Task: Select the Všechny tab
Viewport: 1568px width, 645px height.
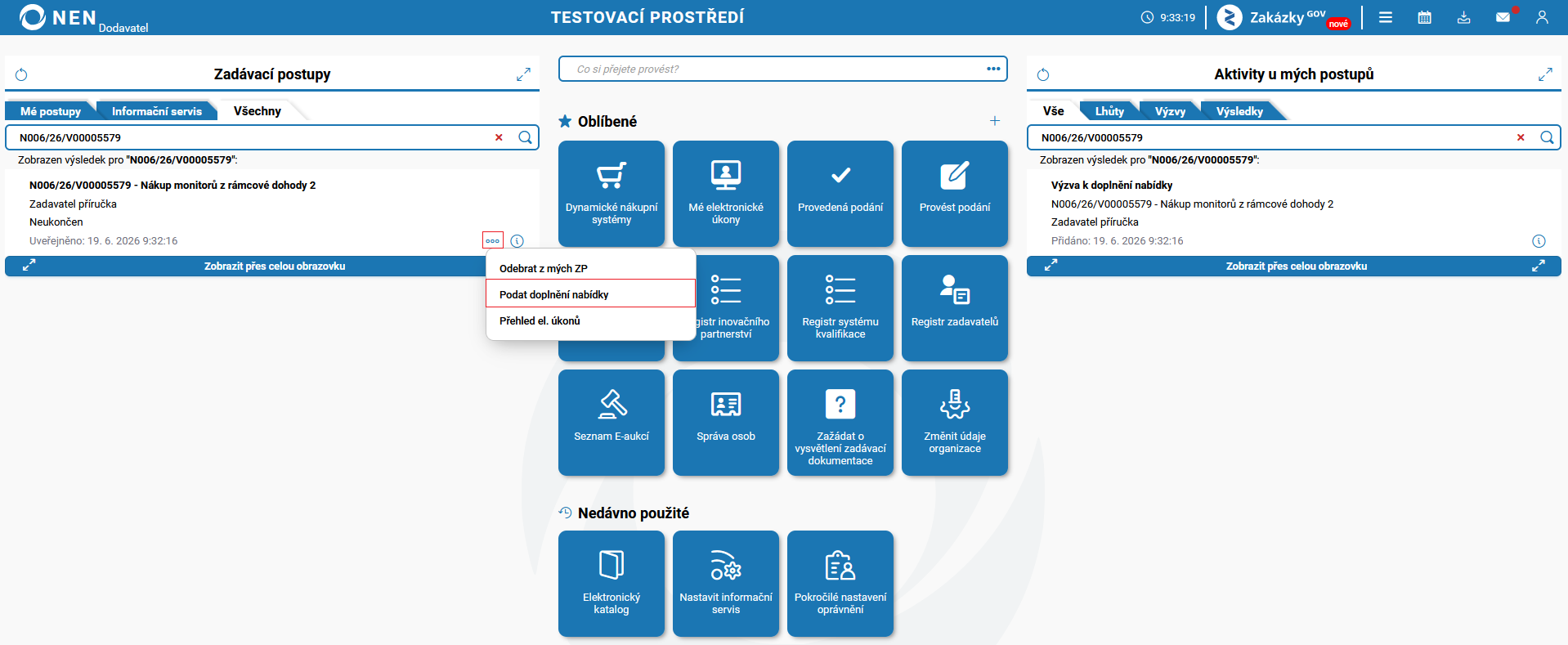Action: (258, 111)
